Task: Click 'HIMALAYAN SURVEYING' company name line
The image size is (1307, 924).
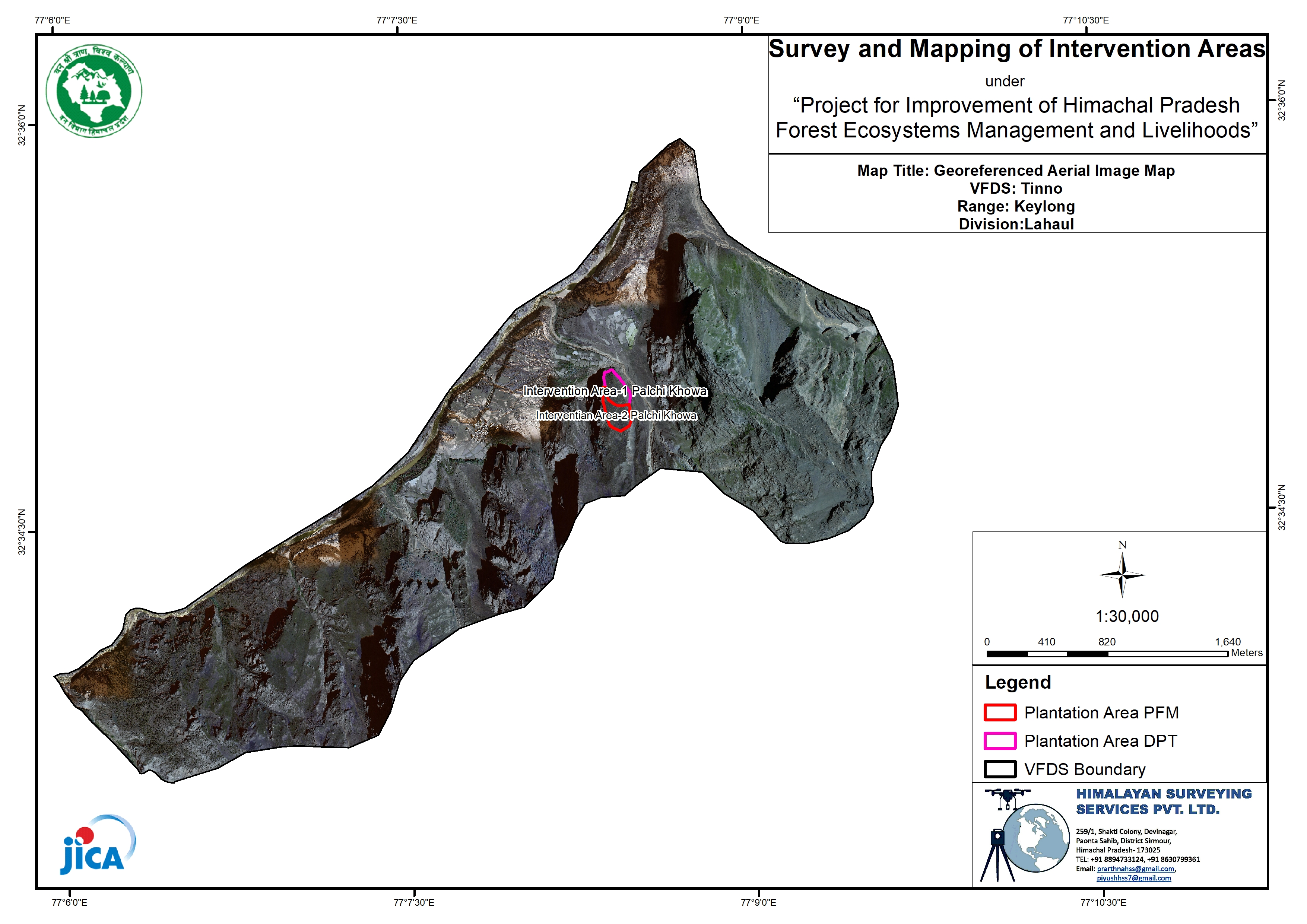Action: click(x=1164, y=794)
